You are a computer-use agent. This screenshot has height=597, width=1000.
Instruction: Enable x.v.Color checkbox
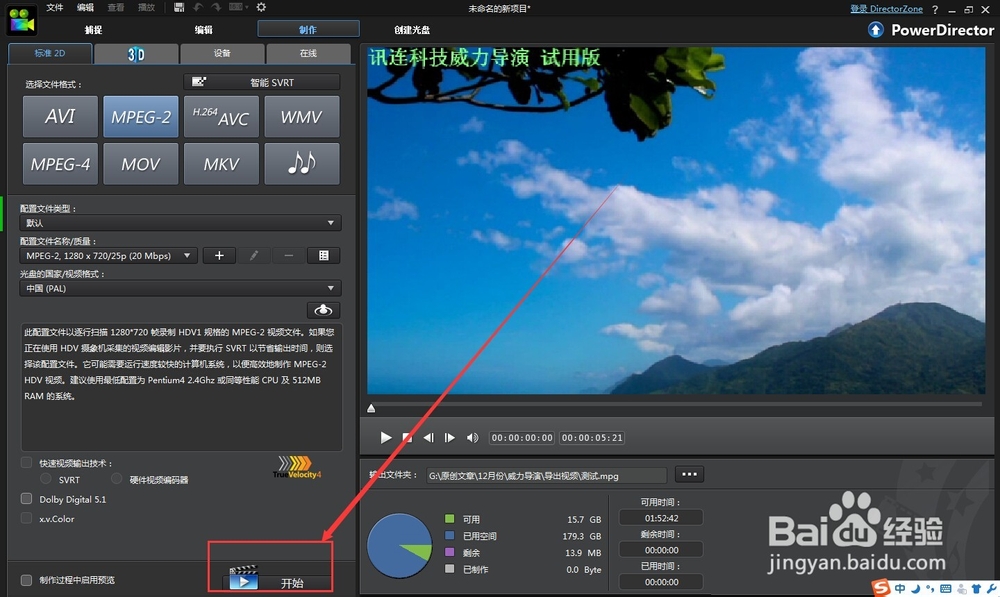(x=26, y=518)
